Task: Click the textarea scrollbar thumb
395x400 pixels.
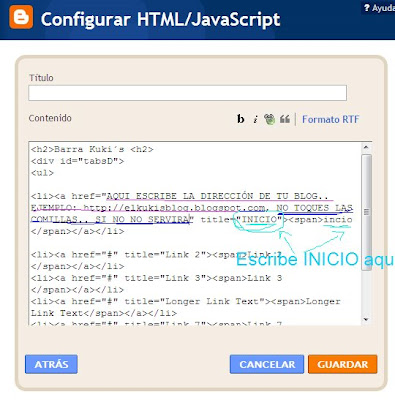Action: click(x=366, y=212)
